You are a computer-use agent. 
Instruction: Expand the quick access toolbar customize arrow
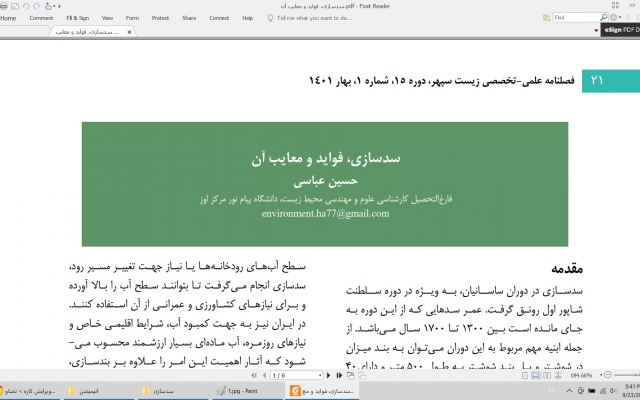[x=60, y=7]
